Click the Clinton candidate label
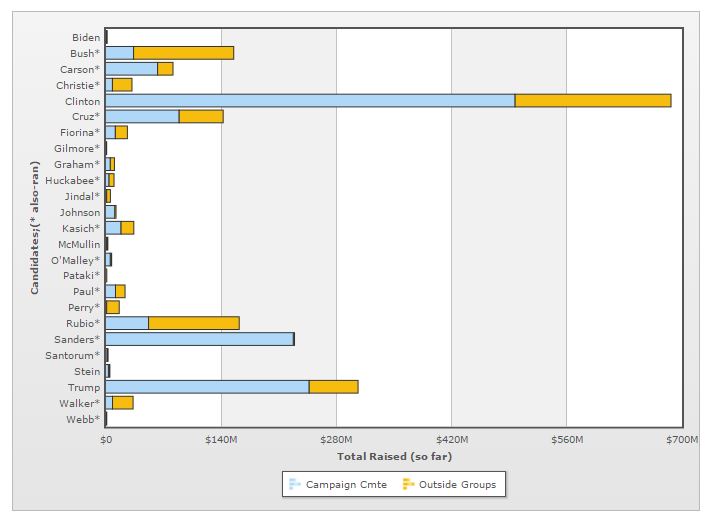This screenshot has height=527, width=717. coord(82,101)
